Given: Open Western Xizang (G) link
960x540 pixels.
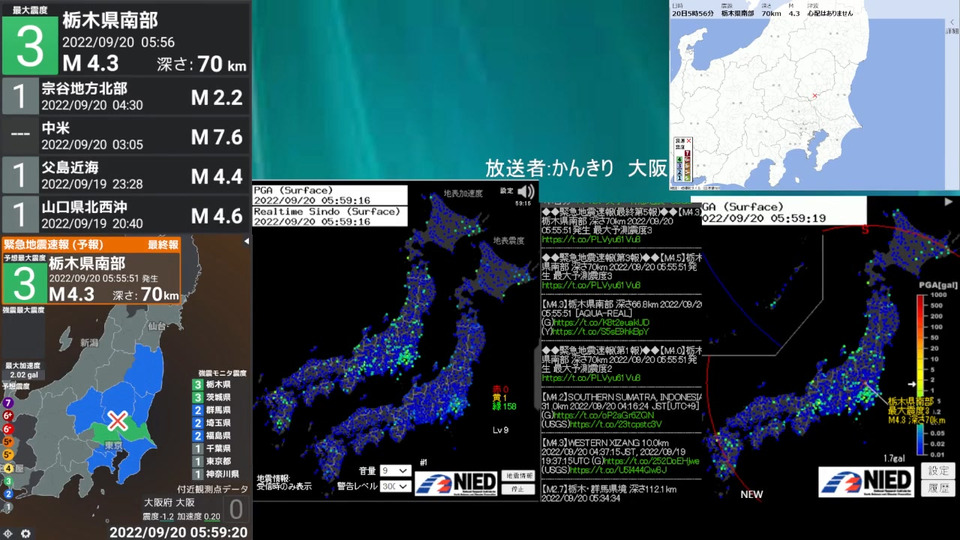Looking at the screenshot, I should tap(651, 460).
